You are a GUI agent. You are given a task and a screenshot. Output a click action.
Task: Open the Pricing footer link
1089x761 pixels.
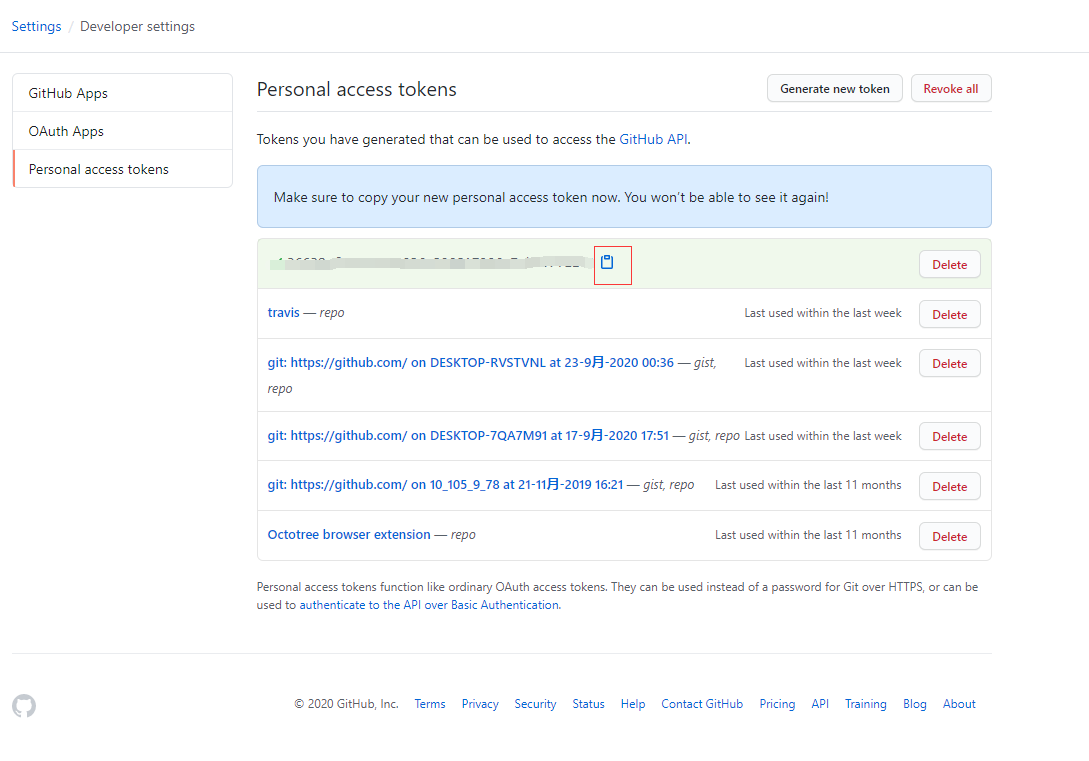777,704
